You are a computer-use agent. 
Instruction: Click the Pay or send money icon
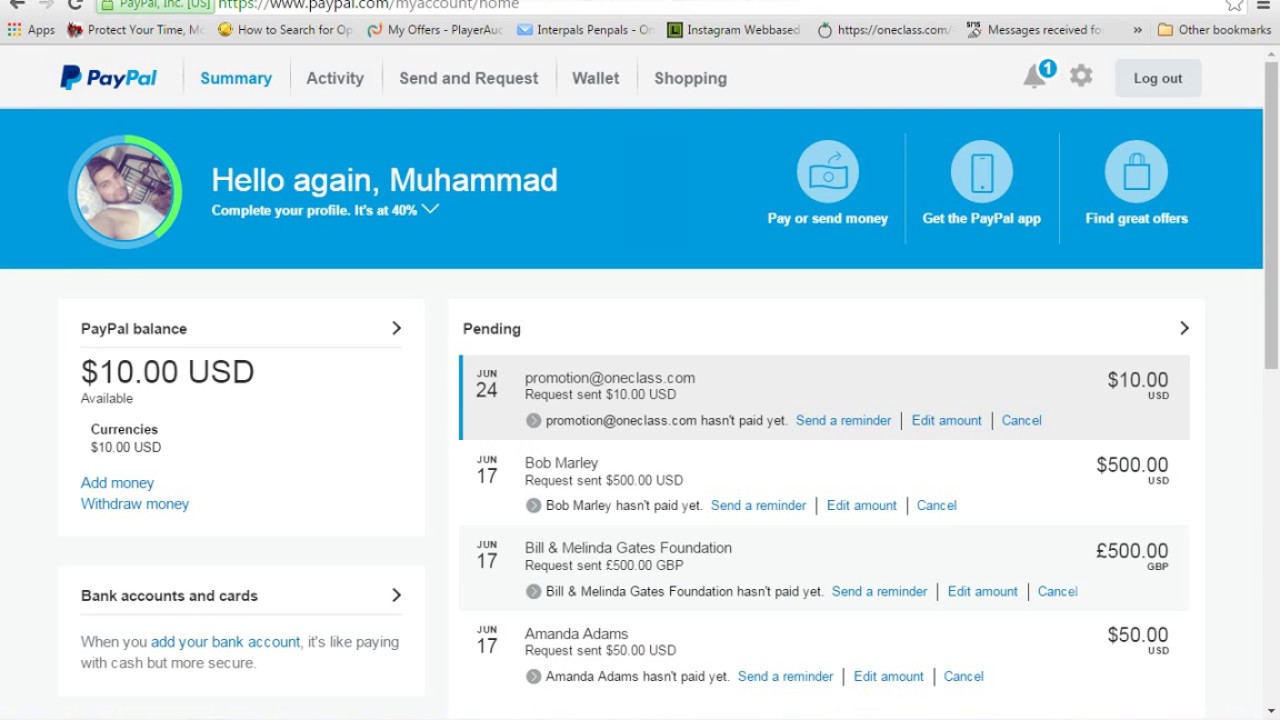pos(827,172)
